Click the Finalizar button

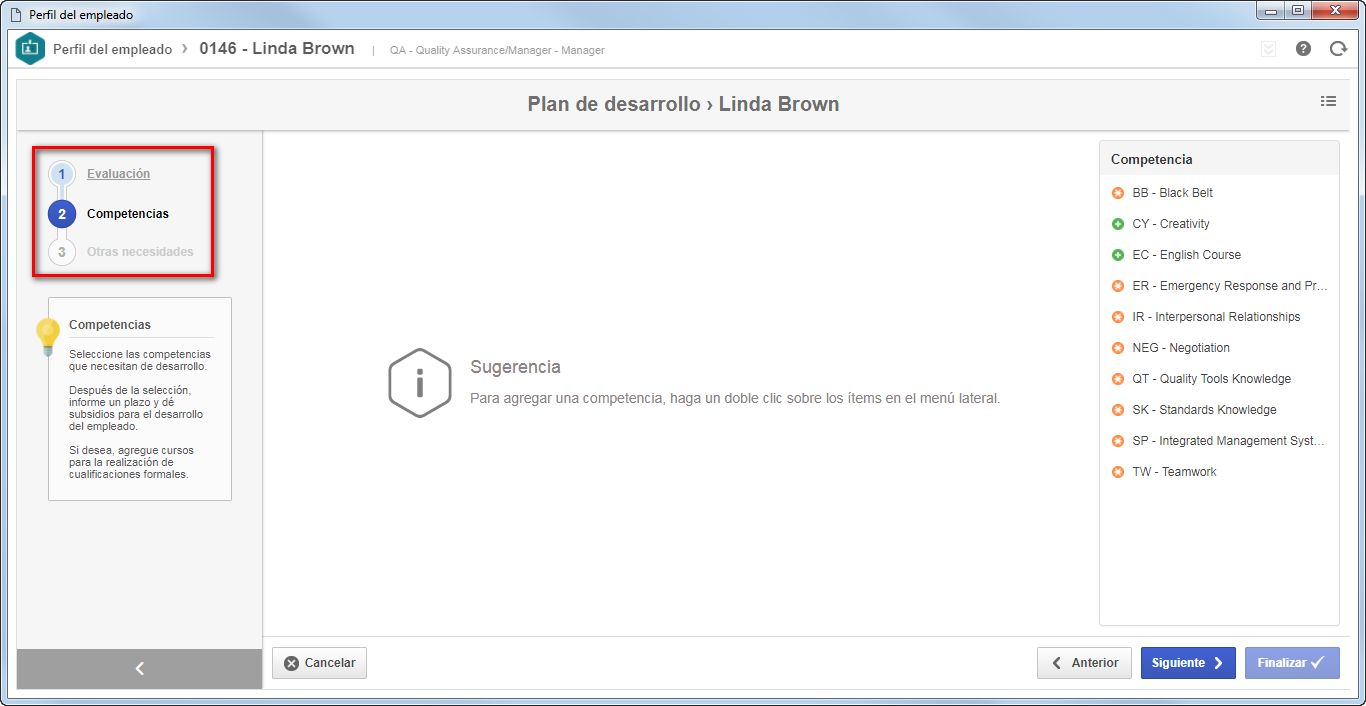point(1292,663)
